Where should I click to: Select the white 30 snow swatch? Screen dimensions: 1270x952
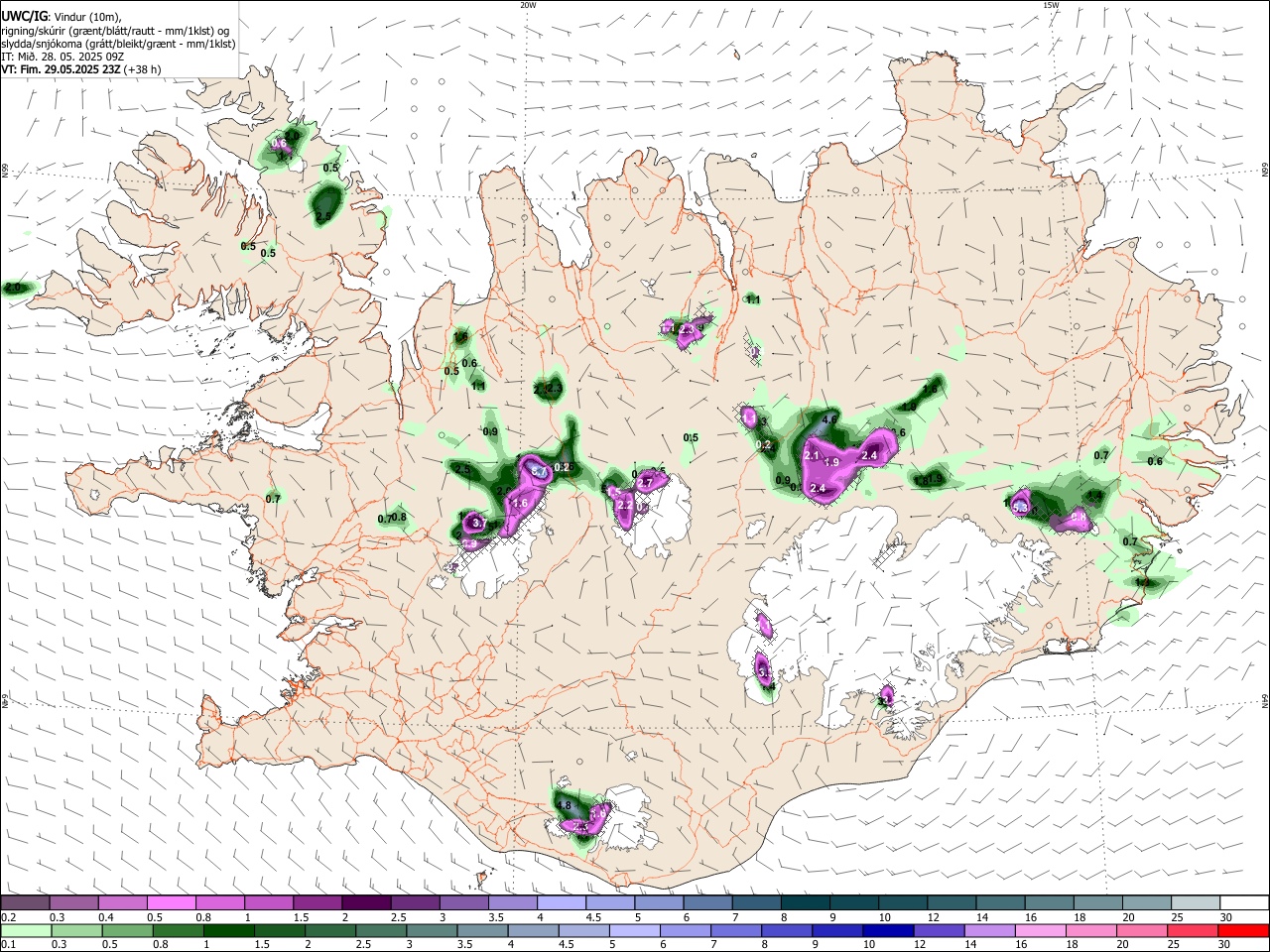[x=1244, y=902]
